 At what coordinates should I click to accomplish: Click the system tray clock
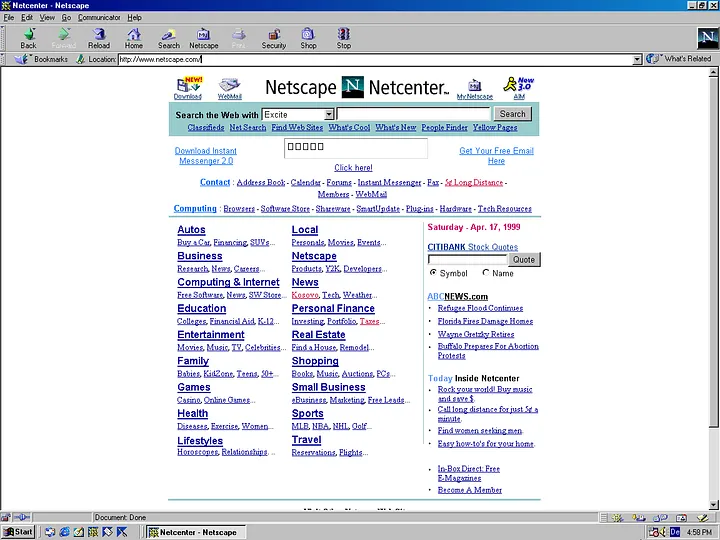[x=699, y=532]
